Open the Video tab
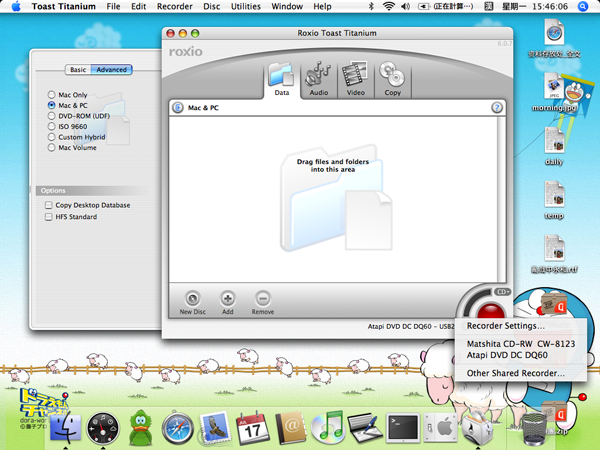Viewport: 600px width, 450px height. click(355, 79)
